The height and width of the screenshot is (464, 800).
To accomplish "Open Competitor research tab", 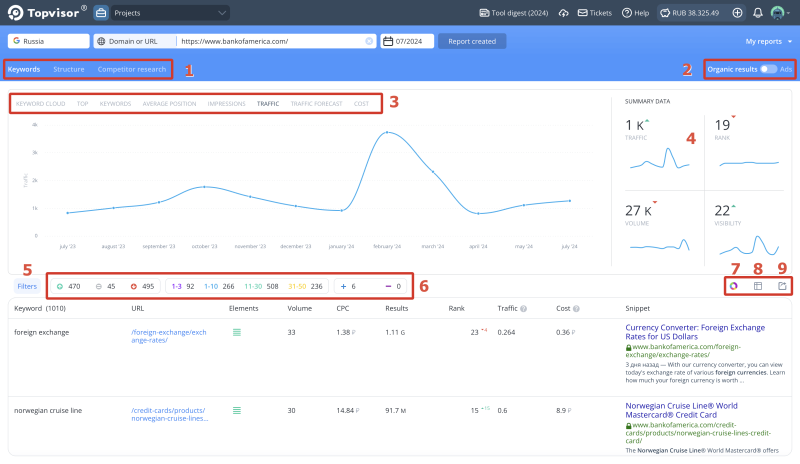I will pyautogui.click(x=132, y=69).
